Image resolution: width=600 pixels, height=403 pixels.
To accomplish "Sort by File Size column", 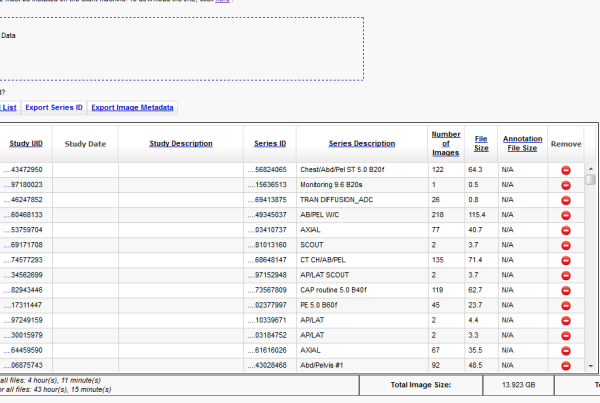I will 481,144.
